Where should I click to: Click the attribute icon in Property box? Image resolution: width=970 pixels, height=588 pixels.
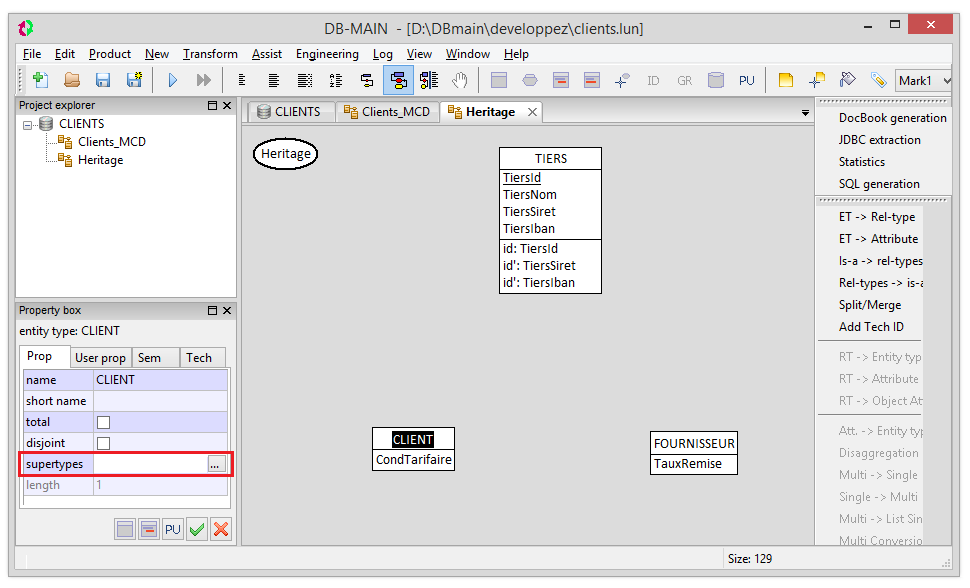coord(149,529)
